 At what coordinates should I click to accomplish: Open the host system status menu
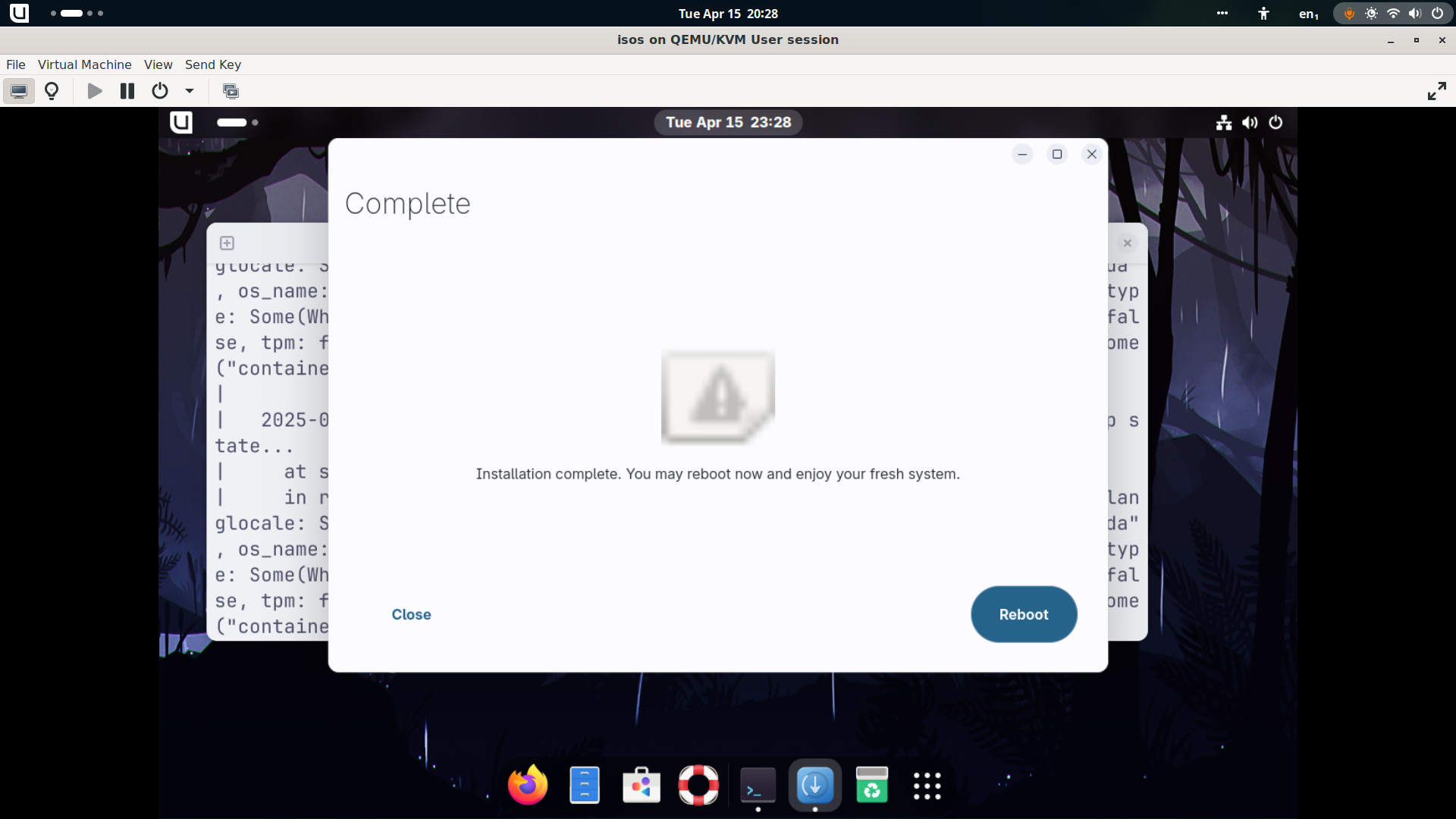1393,14
